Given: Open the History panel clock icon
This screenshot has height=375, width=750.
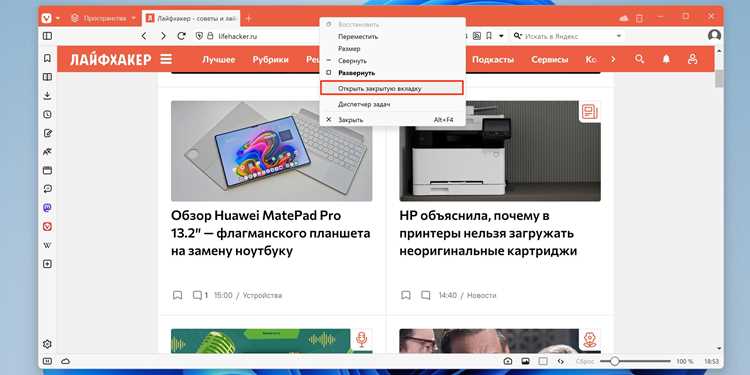Looking at the screenshot, I should pos(47,114).
